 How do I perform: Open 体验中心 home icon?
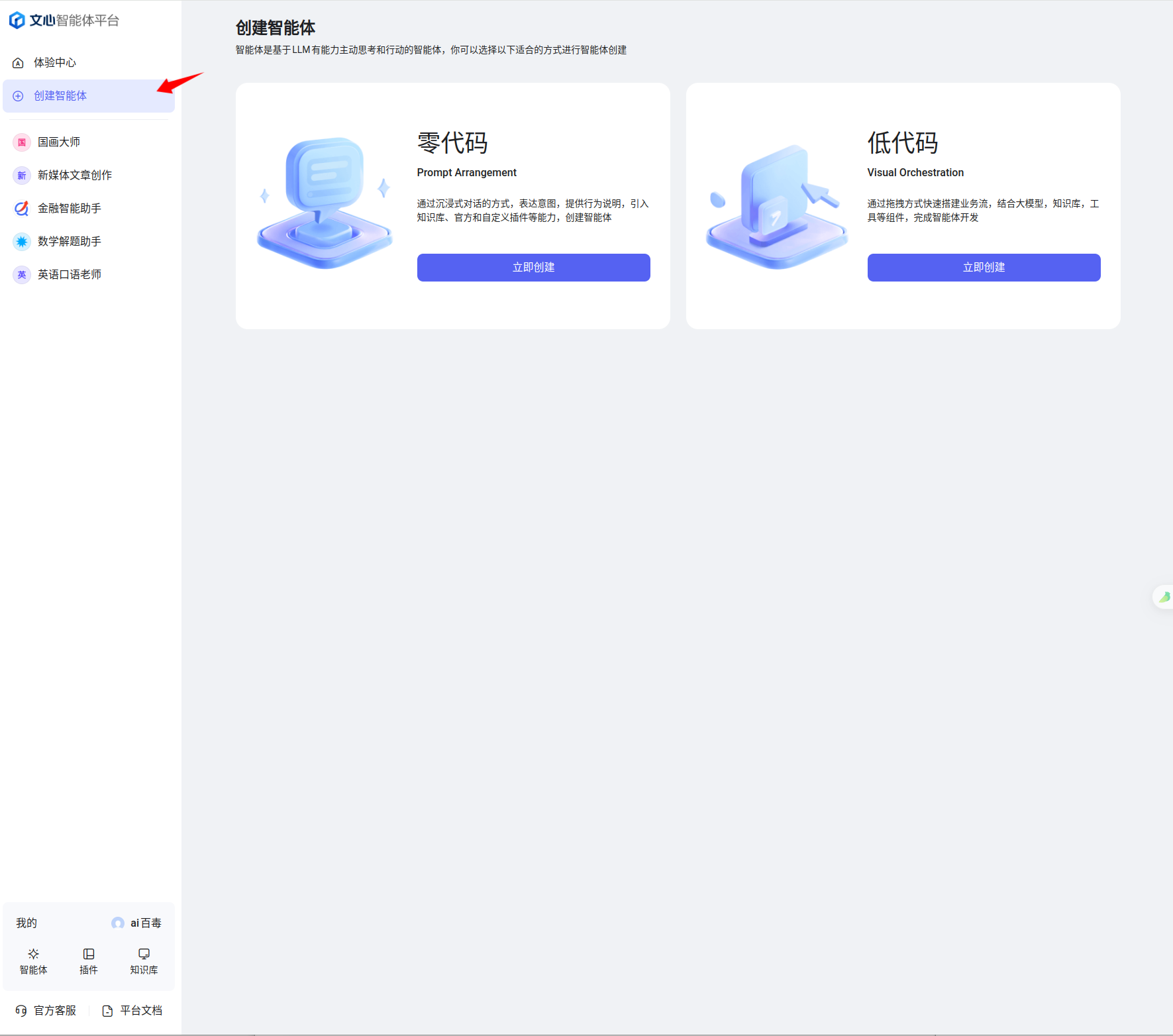pyautogui.click(x=19, y=63)
